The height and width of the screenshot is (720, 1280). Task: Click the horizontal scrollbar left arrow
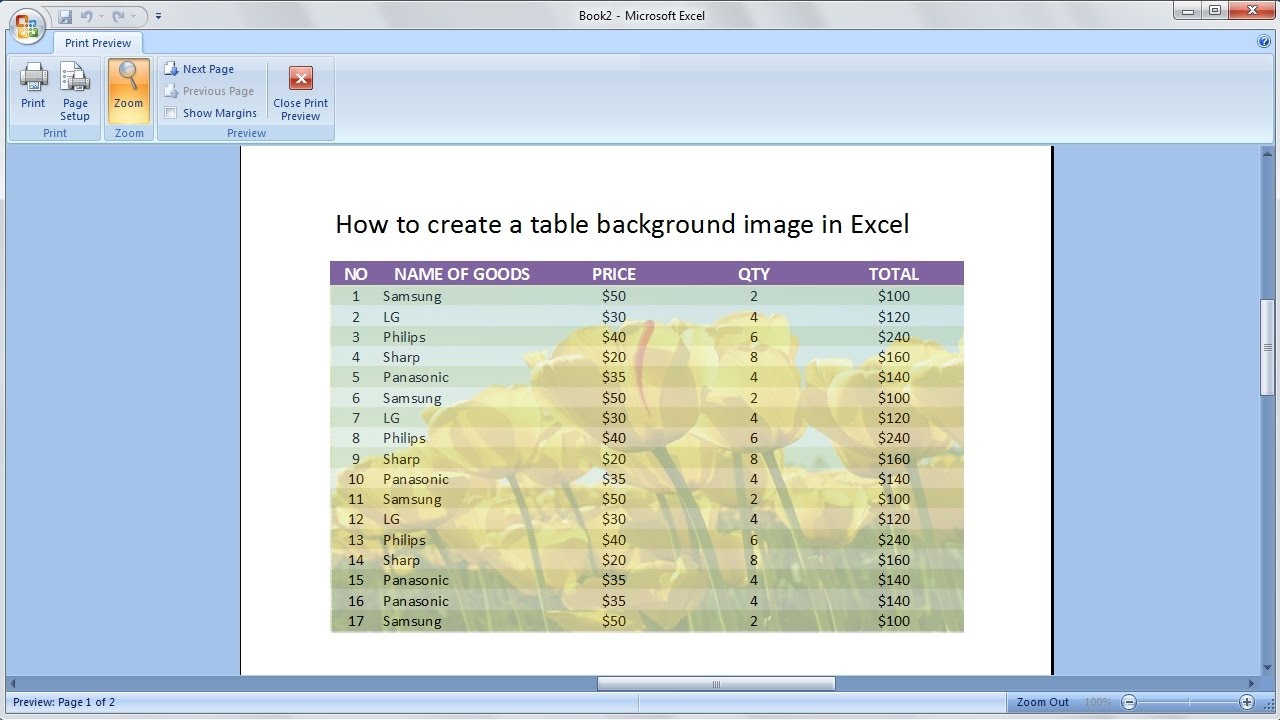[x=13, y=684]
